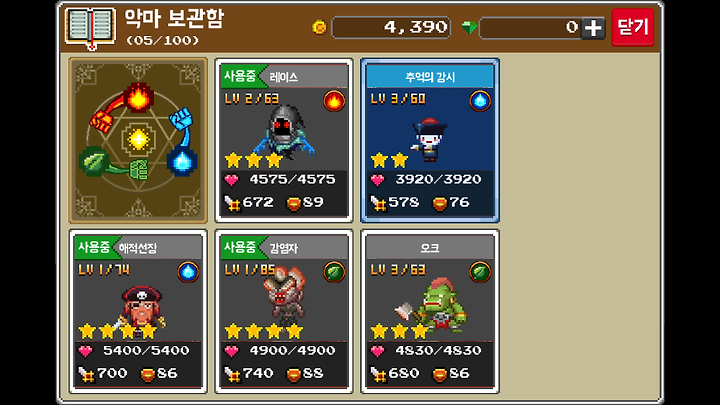The image size is (720, 405).
Task: Click the green gem icon
Action: [469, 28]
